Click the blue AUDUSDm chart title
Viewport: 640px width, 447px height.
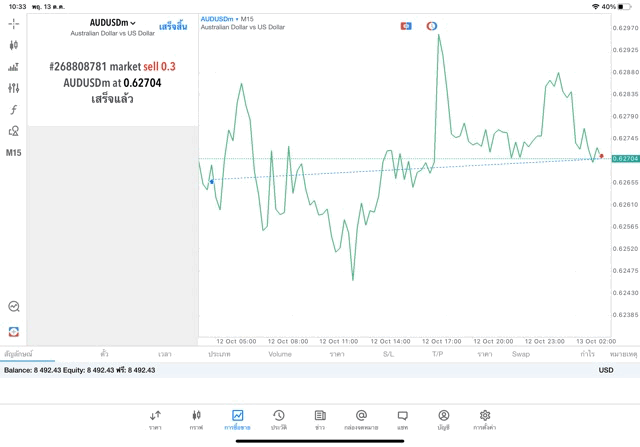click(x=217, y=19)
